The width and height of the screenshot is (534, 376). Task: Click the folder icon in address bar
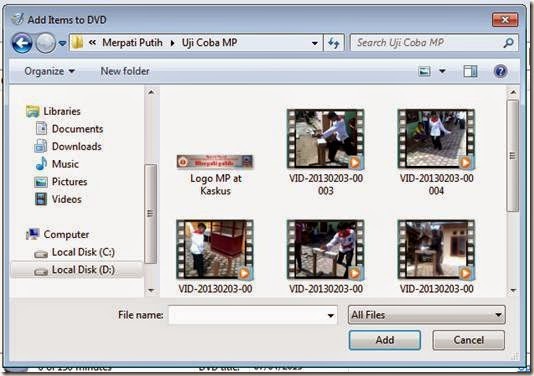pos(78,43)
